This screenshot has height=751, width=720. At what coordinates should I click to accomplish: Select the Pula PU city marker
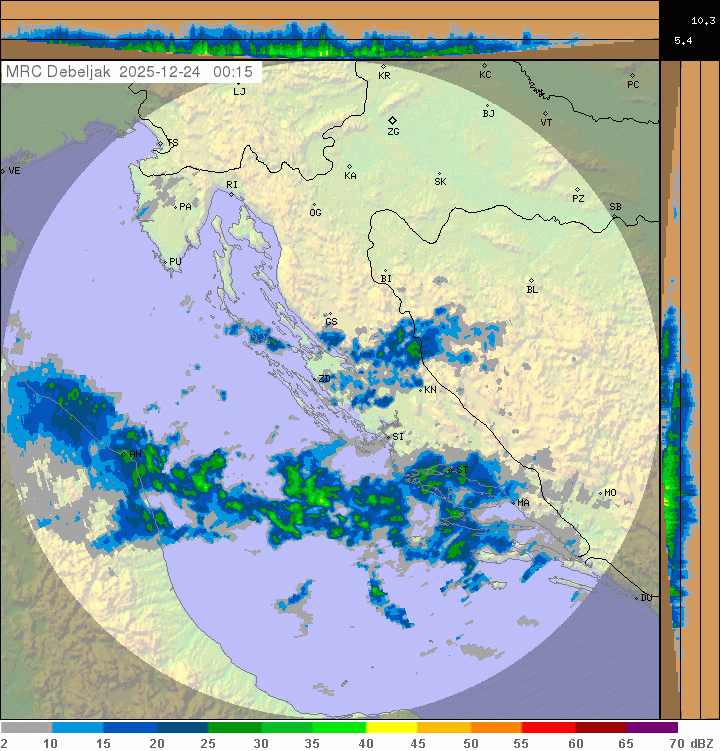click(x=165, y=261)
